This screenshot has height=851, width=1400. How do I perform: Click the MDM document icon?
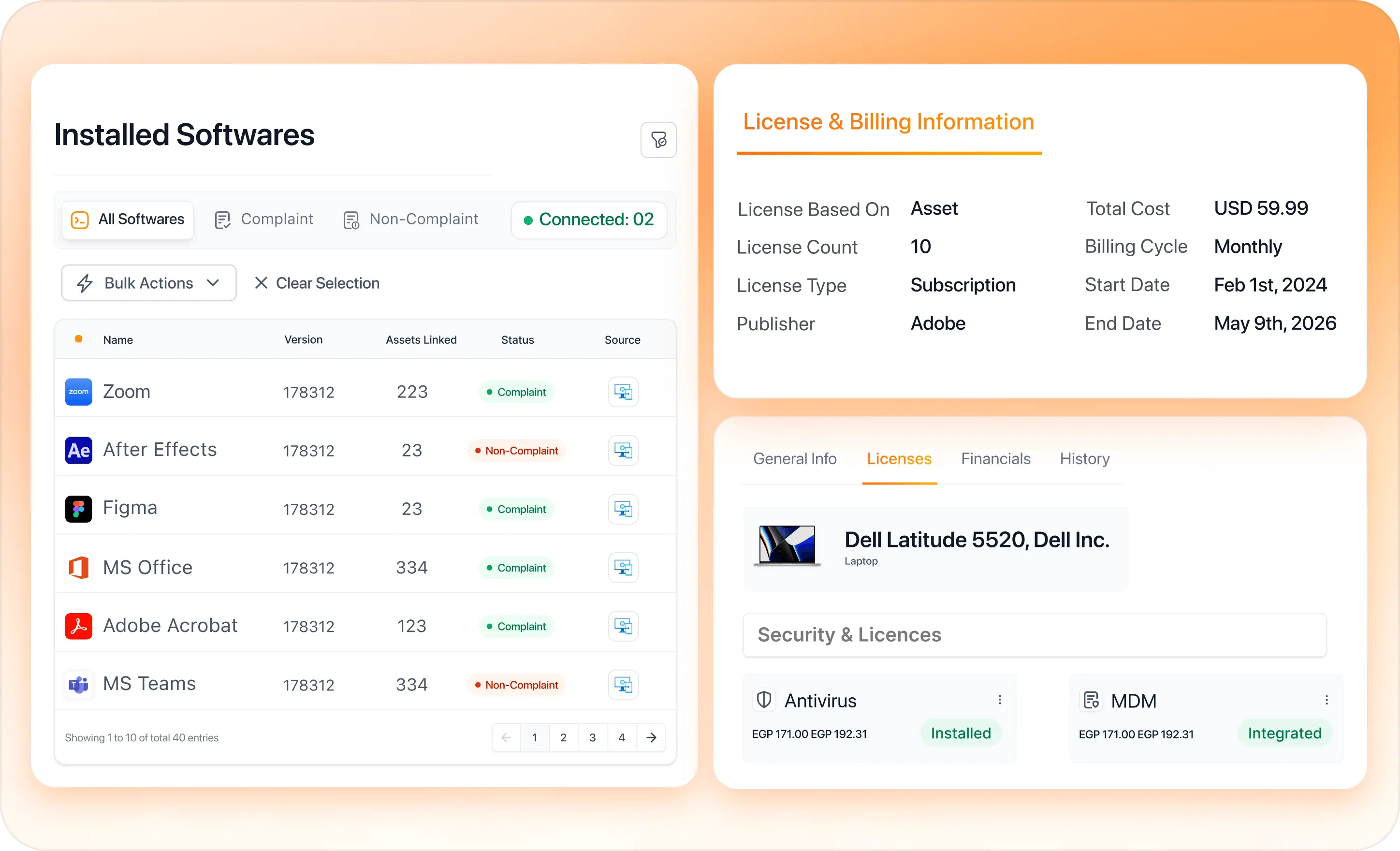click(1091, 700)
